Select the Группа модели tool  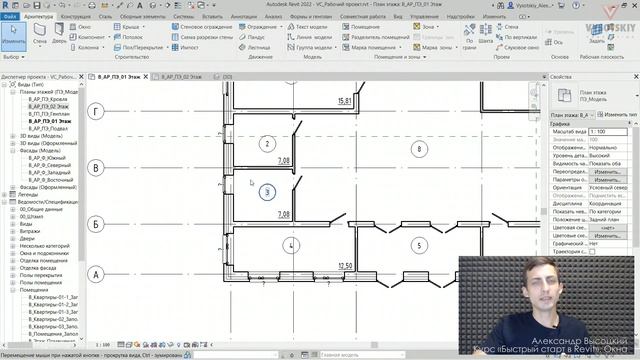click(x=309, y=47)
